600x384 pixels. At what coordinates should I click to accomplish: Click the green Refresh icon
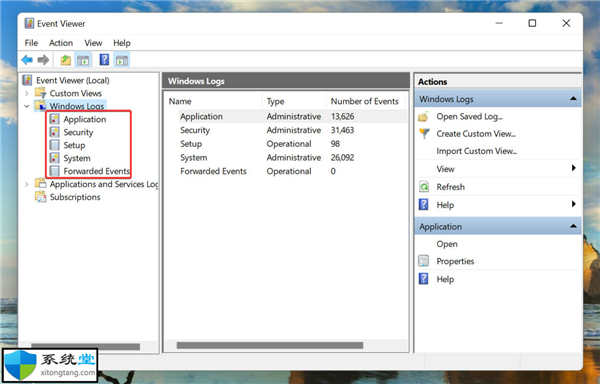424,187
